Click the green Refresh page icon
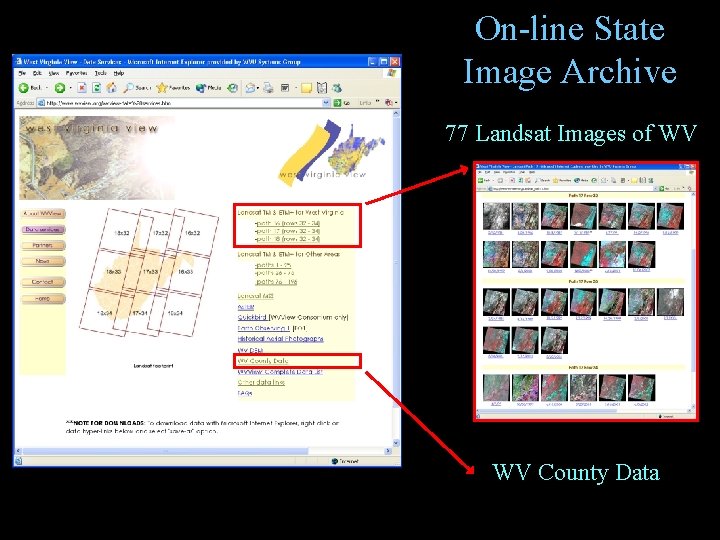The image size is (720, 540). click(x=96, y=88)
